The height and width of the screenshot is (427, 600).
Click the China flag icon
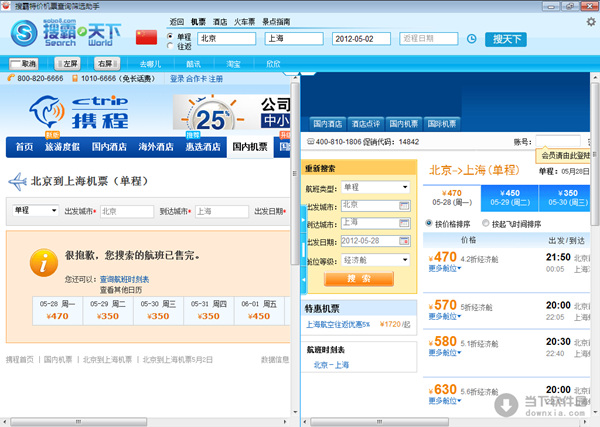coord(147,36)
